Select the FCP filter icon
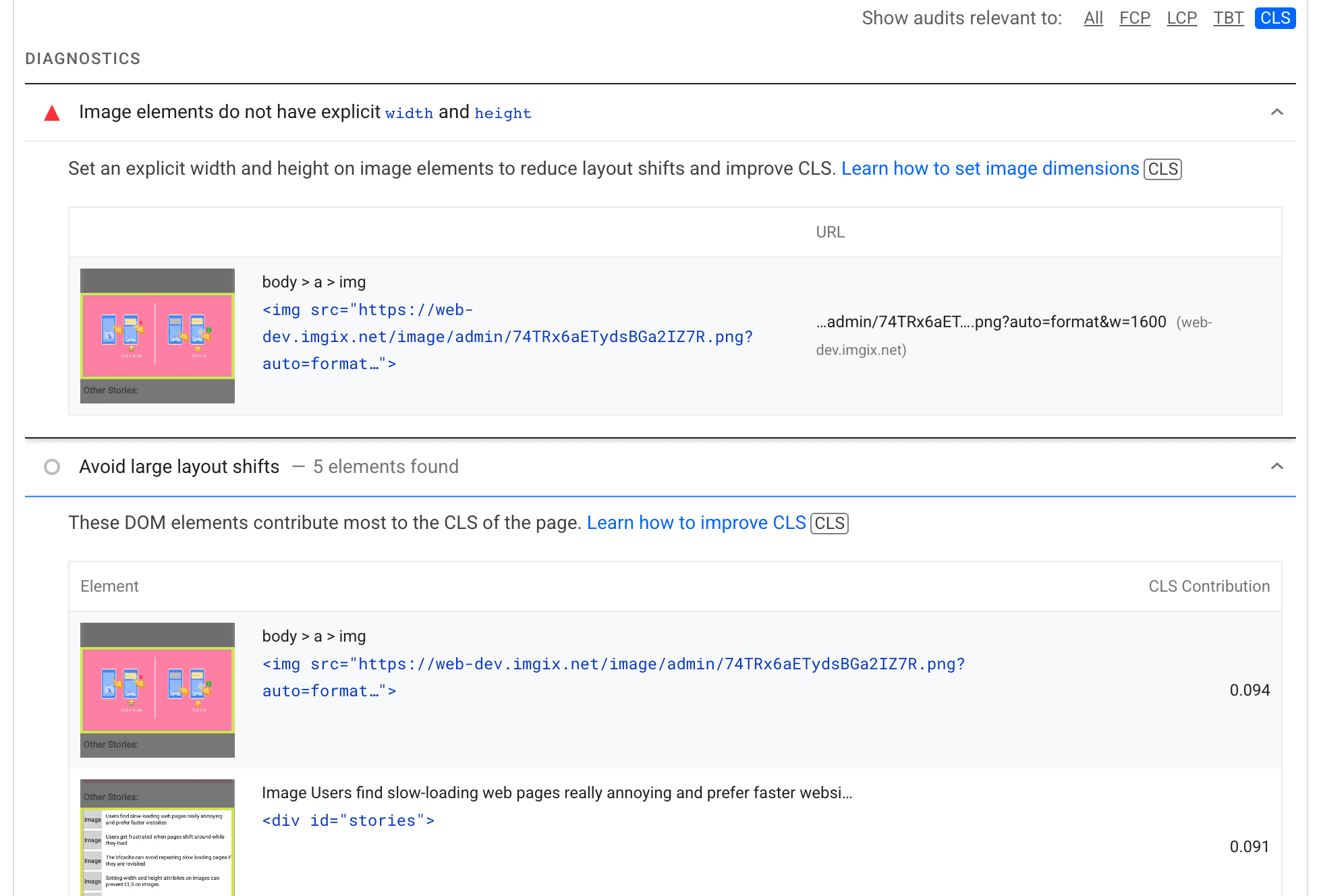Image resolution: width=1317 pixels, height=896 pixels. tap(1136, 17)
